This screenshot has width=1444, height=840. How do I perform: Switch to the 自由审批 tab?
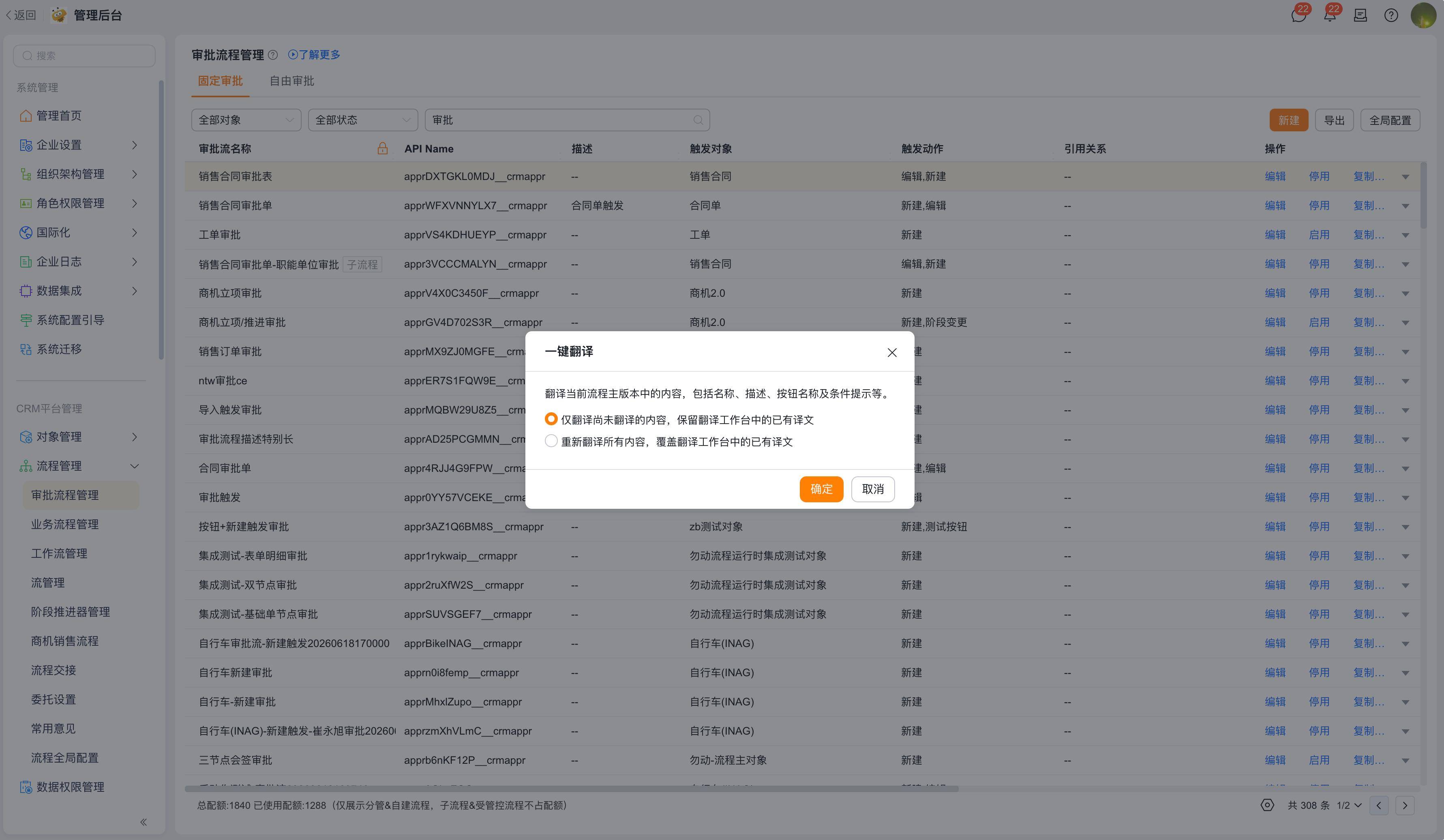click(x=291, y=81)
